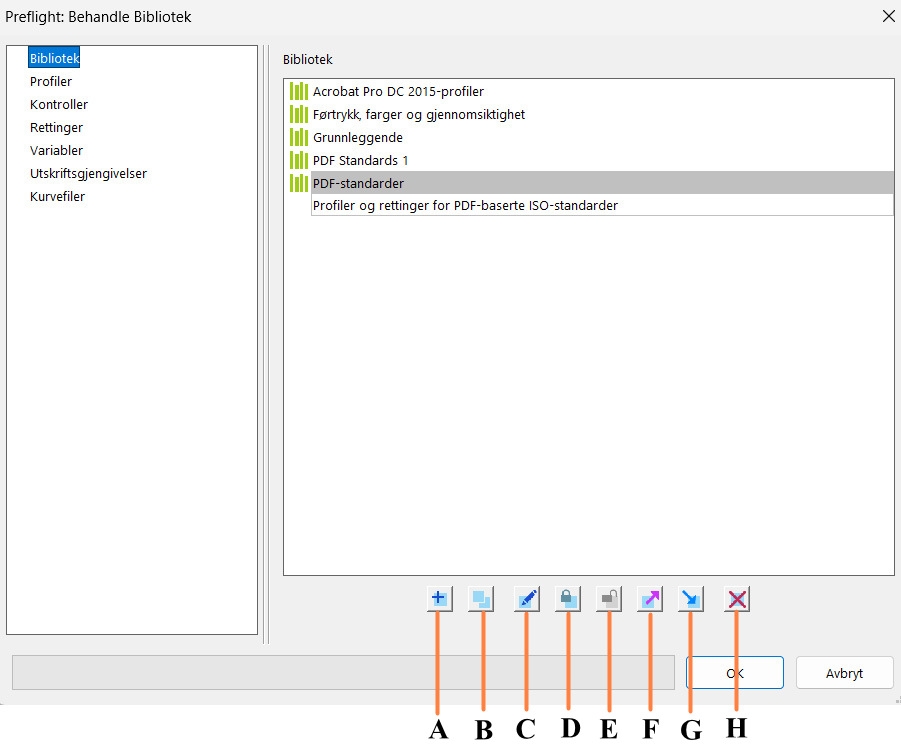This screenshot has height=756, width=901.
Task: Select Profiler in the left sidebar
Action: pyautogui.click(x=51, y=81)
